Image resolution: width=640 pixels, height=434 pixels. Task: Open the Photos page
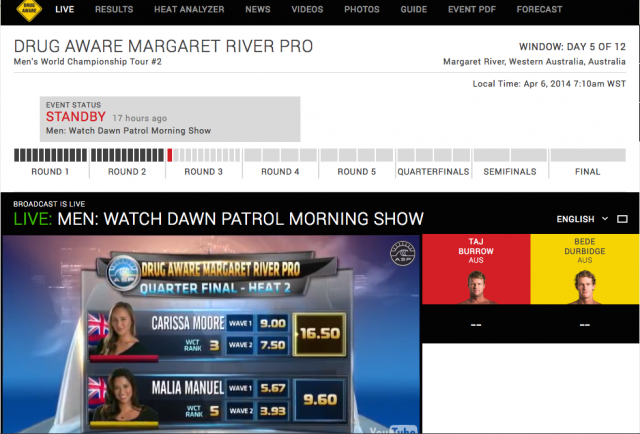coord(361,10)
